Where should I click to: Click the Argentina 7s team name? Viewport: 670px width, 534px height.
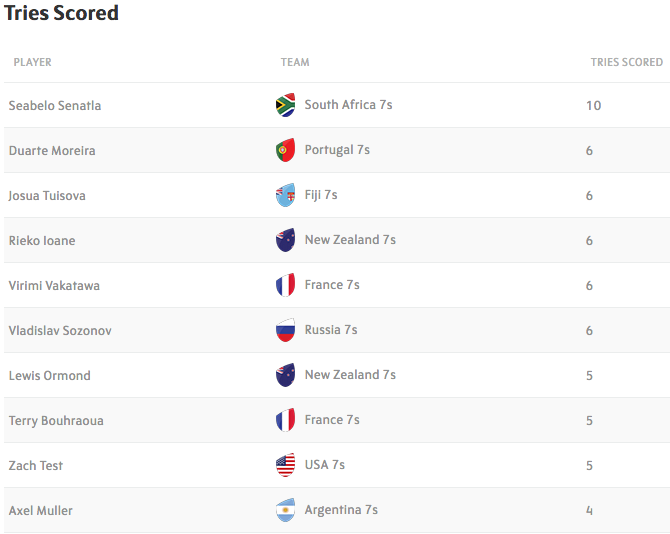click(341, 510)
